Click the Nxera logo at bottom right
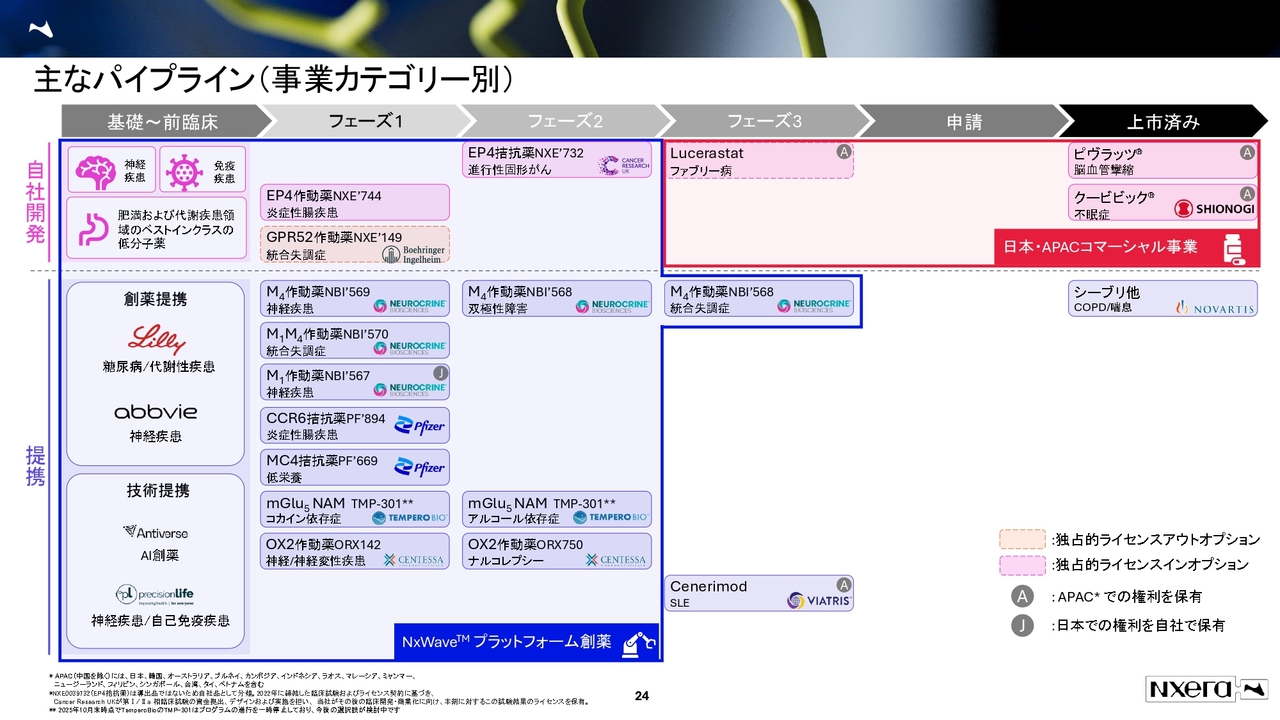1280x720 pixels. pos(1206,689)
